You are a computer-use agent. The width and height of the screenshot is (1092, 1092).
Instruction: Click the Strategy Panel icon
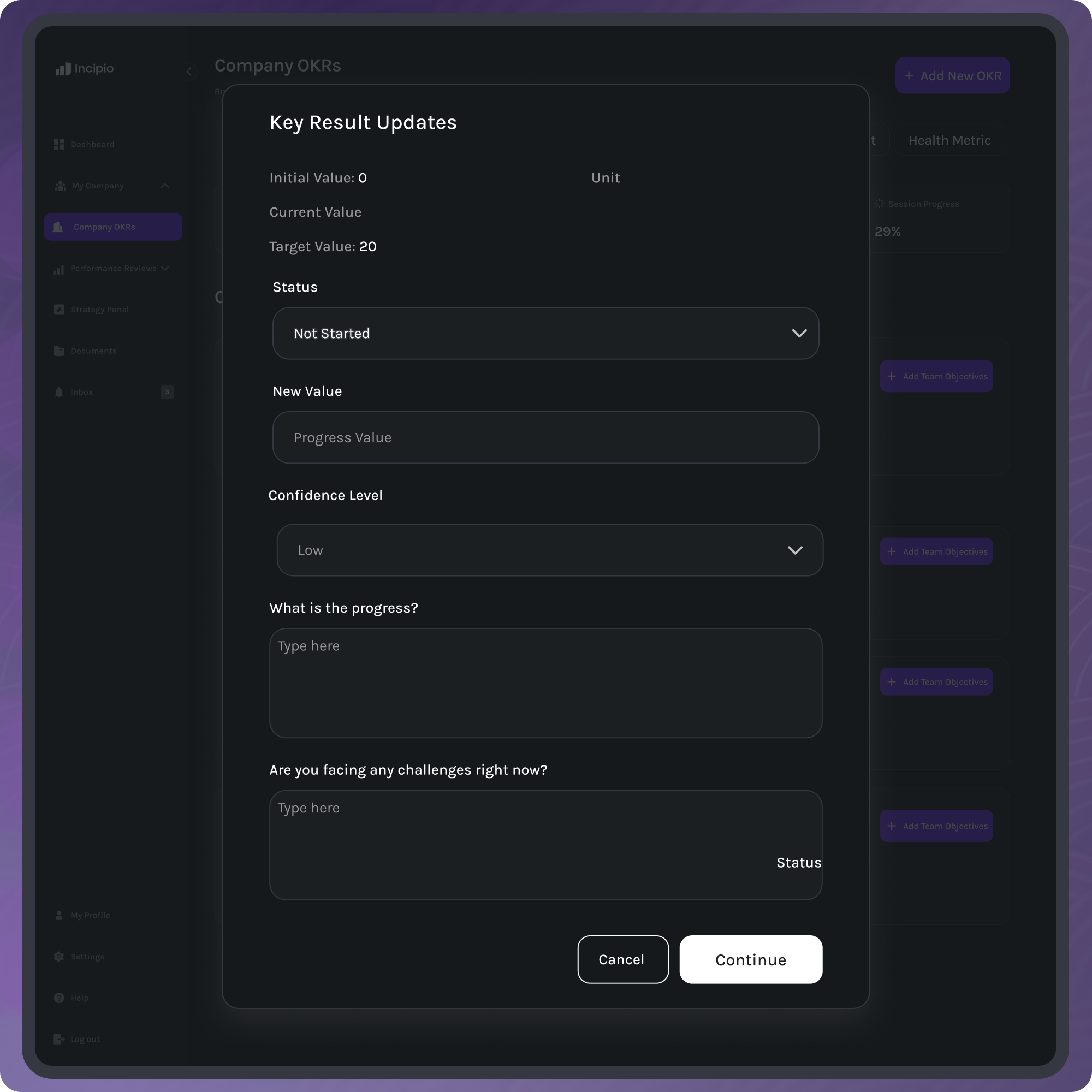pyautogui.click(x=59, y=310)
